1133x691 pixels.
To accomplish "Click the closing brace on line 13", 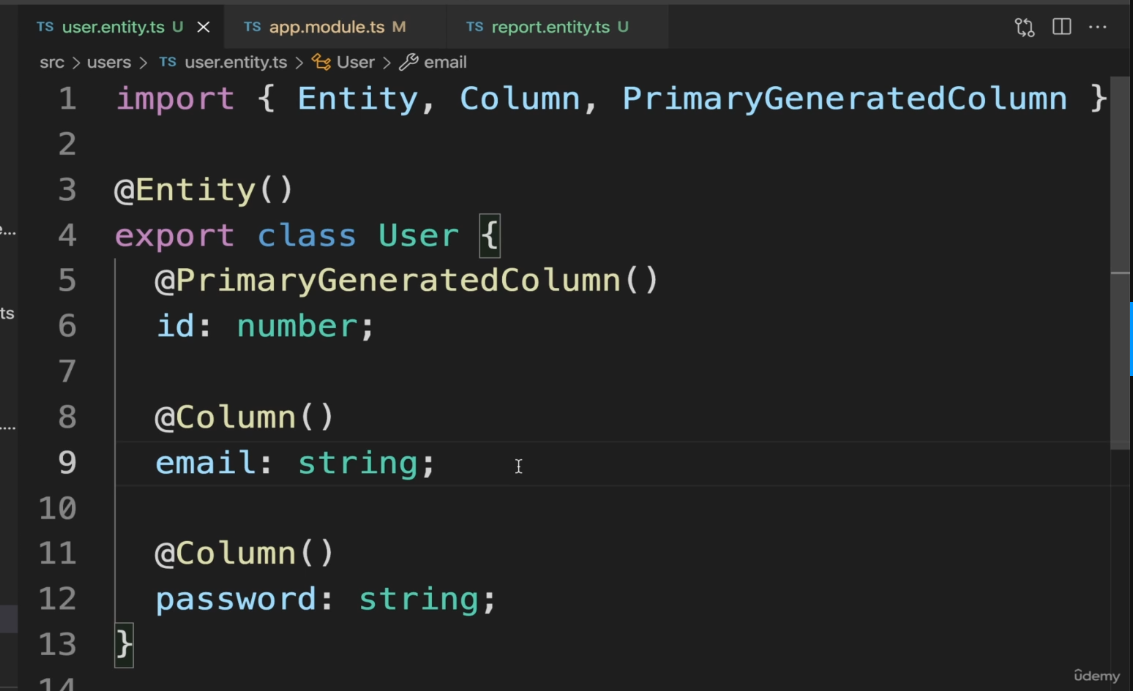I will [x=124, y=644].
